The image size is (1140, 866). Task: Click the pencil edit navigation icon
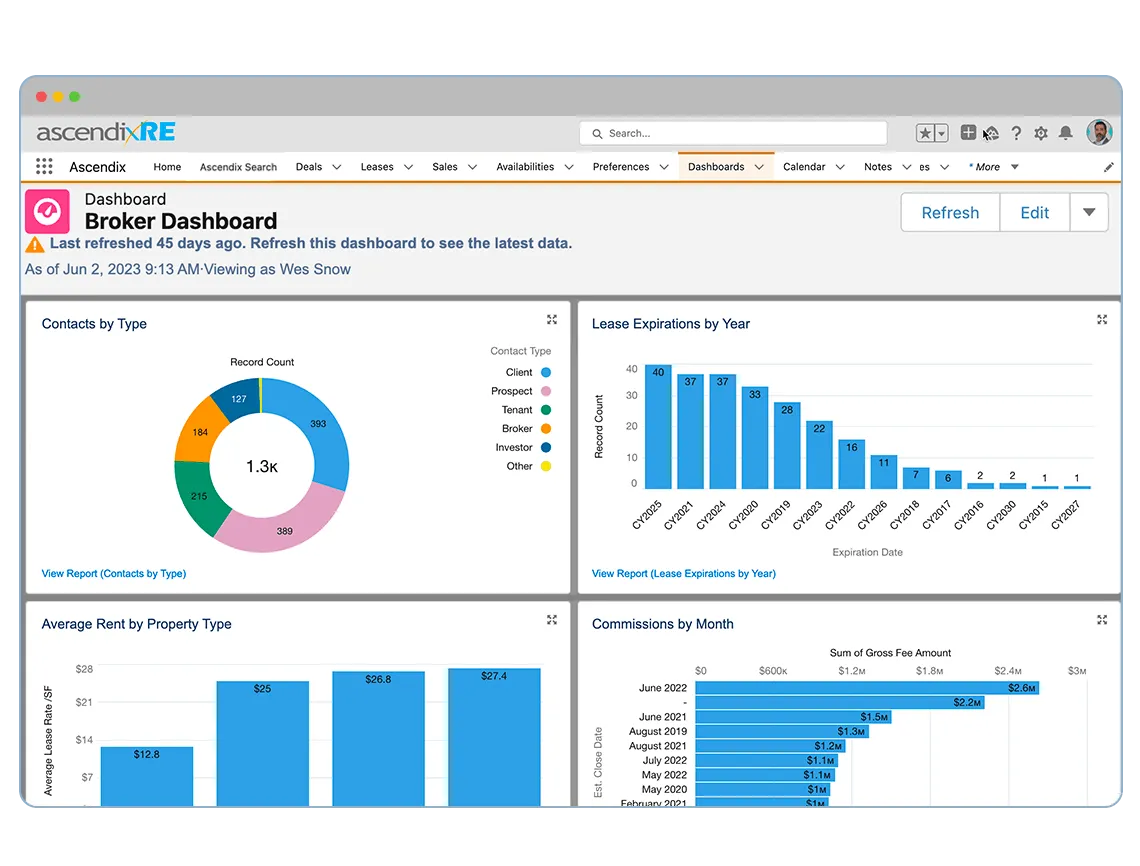click(x=1109, y=167)
